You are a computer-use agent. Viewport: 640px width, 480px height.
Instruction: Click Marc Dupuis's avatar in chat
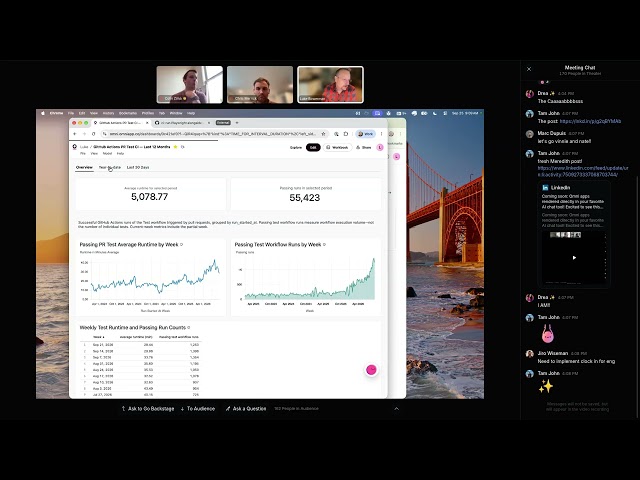pyautogui.click(x=530, y=134)
